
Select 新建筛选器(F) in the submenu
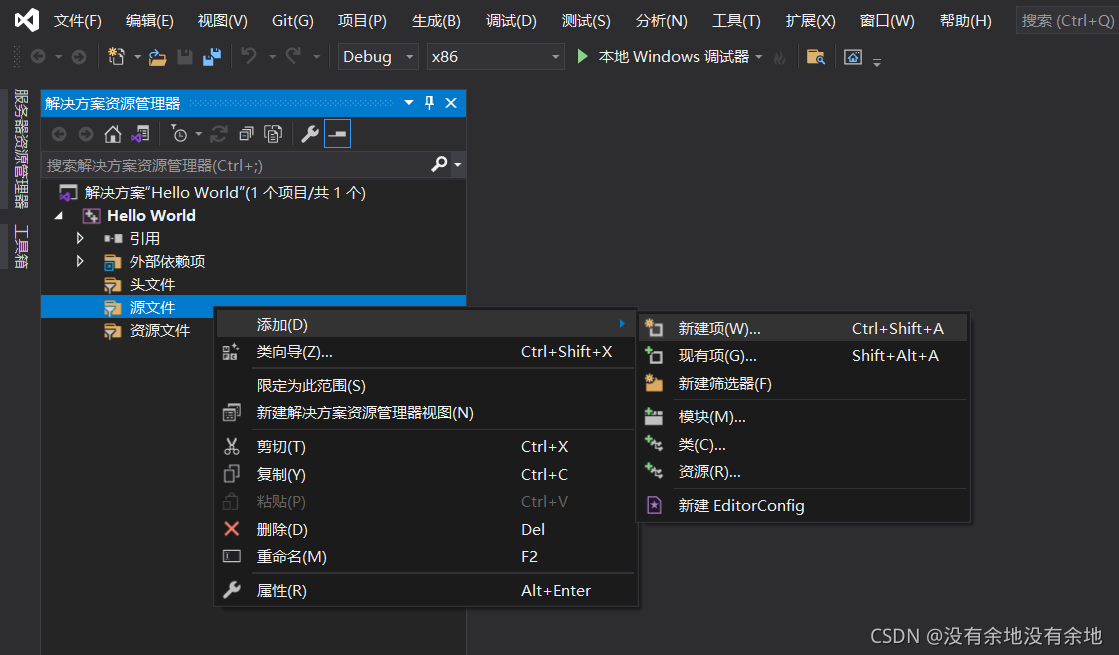click(802, 384)
